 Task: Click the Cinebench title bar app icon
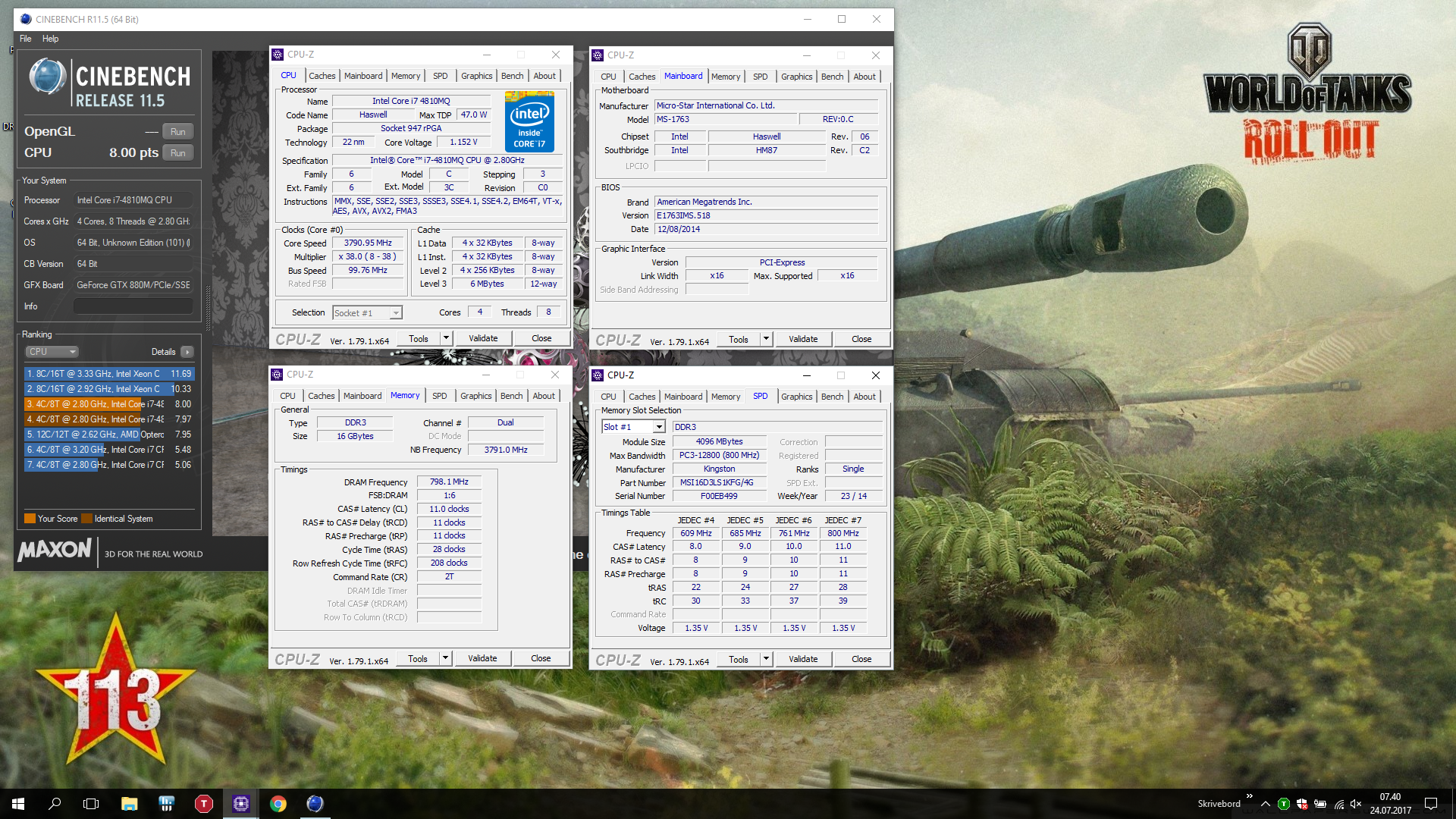pyautogui.click(x=26, y=19)
